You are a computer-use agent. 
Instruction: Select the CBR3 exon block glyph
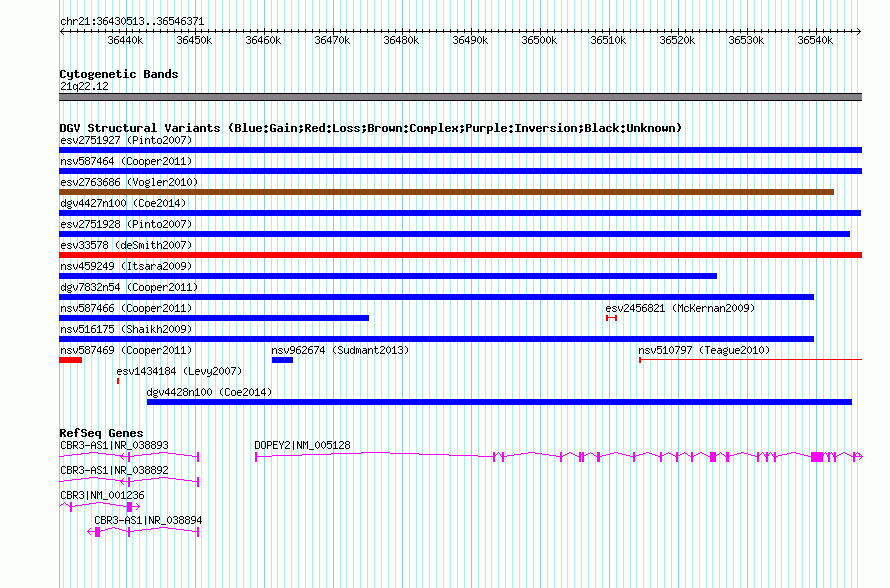pyautogui.click(x=130, y=507)
